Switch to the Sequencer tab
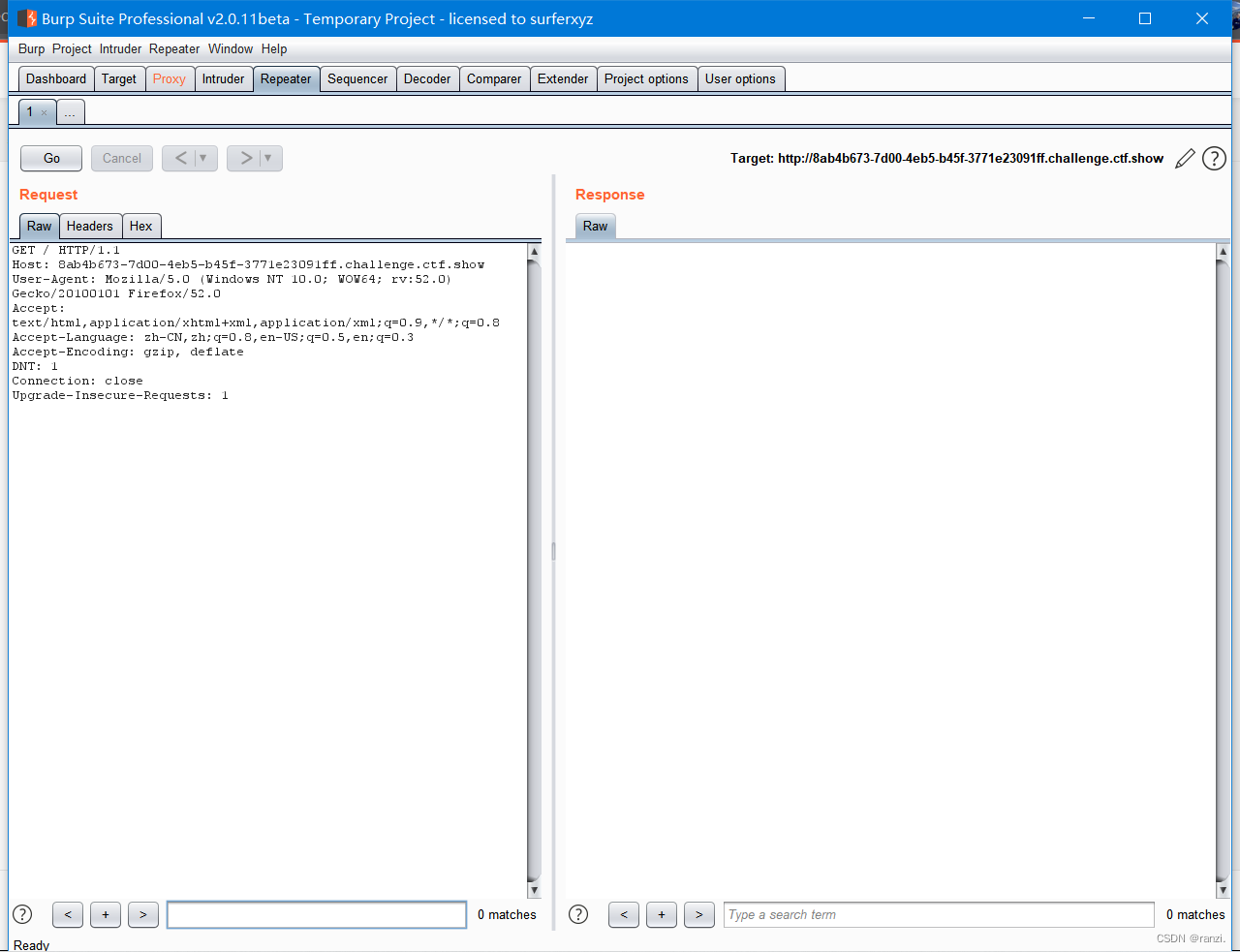 click(357, 78)
